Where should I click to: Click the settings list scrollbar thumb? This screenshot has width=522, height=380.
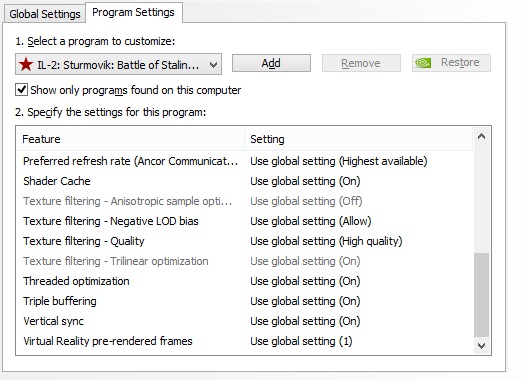481,295
